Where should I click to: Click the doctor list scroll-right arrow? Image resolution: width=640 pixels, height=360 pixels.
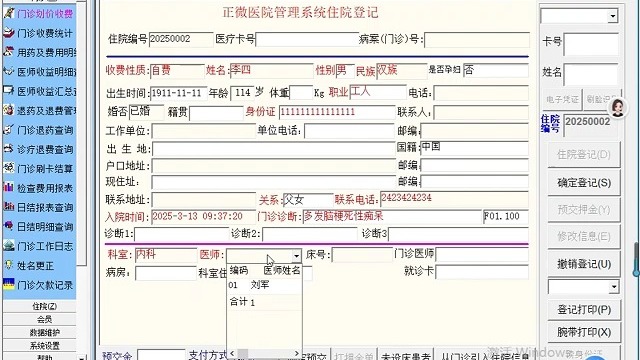(x=297, y=353)
